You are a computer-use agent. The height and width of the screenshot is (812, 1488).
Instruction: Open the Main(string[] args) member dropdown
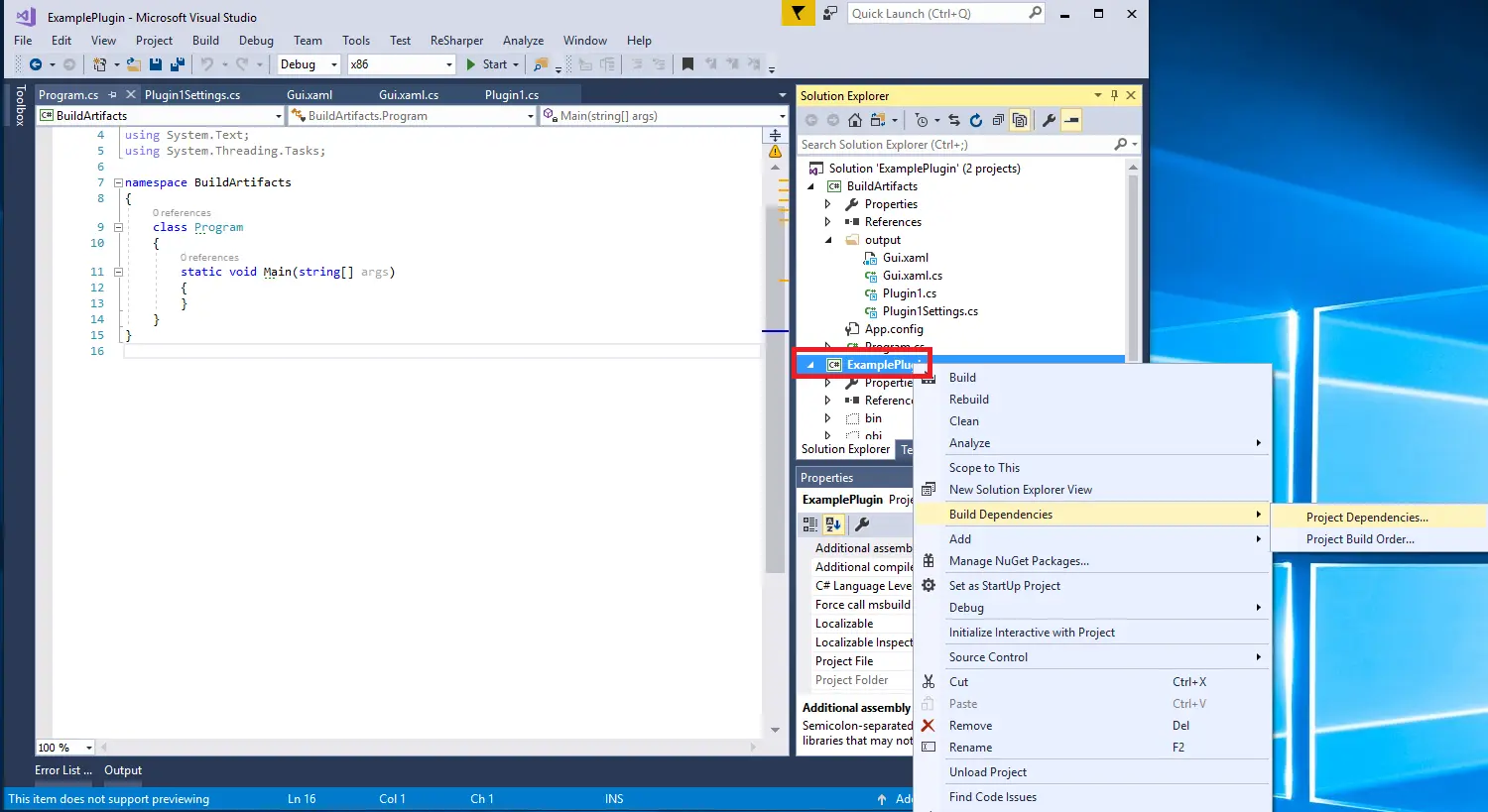[664, 116]
